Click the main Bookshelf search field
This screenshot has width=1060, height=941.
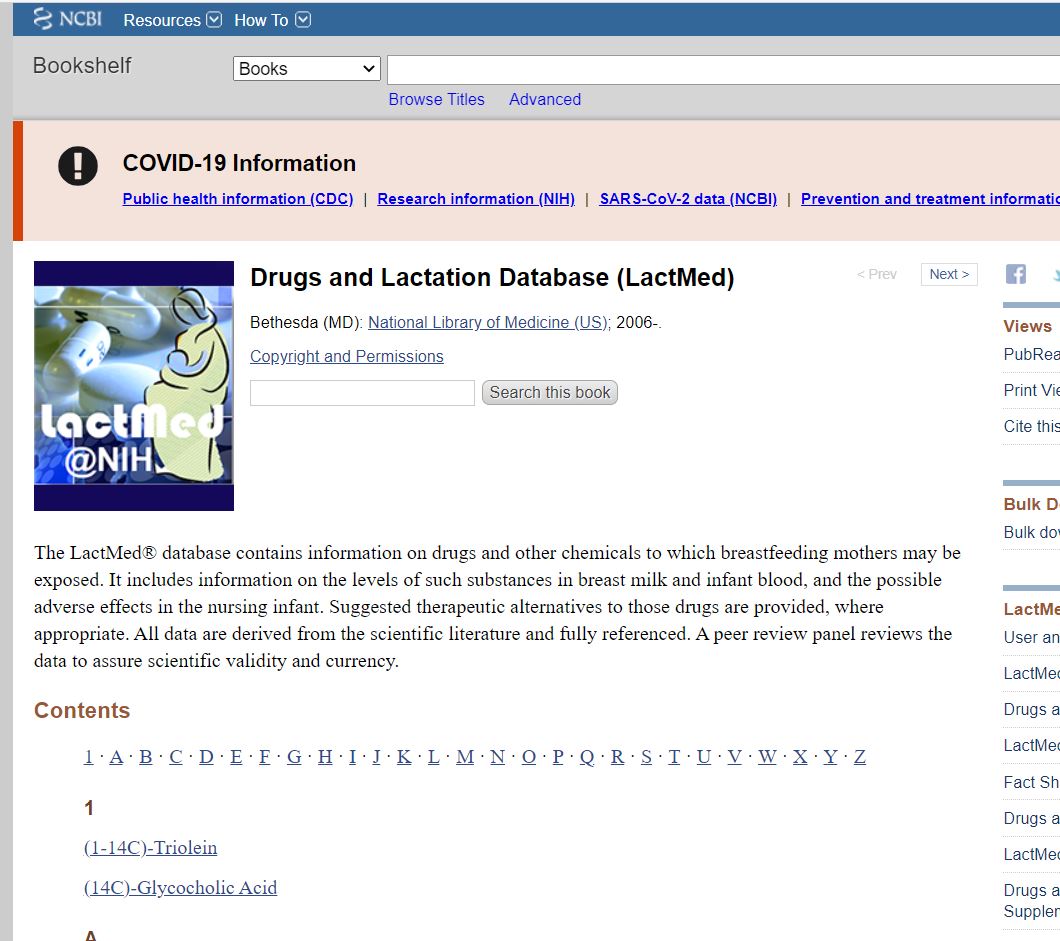click(x=722, y=70)
